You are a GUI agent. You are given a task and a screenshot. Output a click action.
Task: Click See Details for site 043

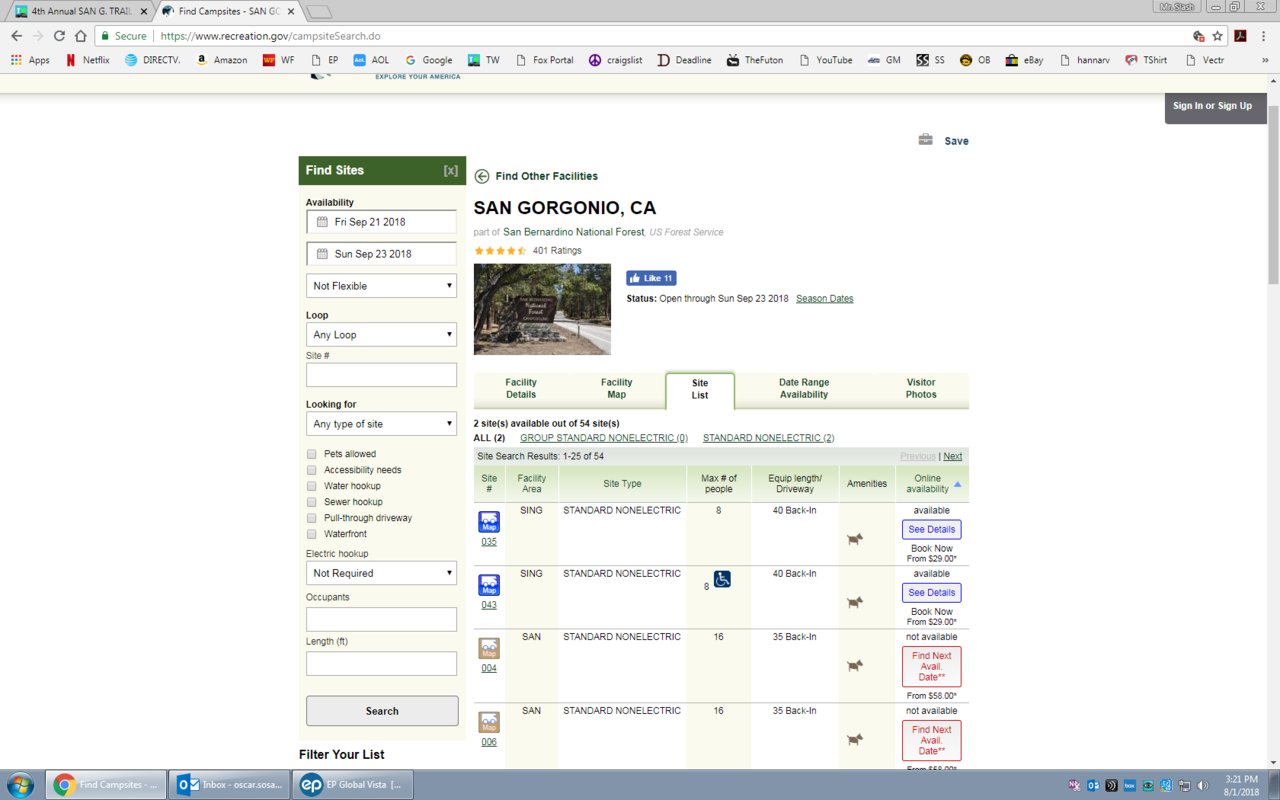[x=931, y=592]
